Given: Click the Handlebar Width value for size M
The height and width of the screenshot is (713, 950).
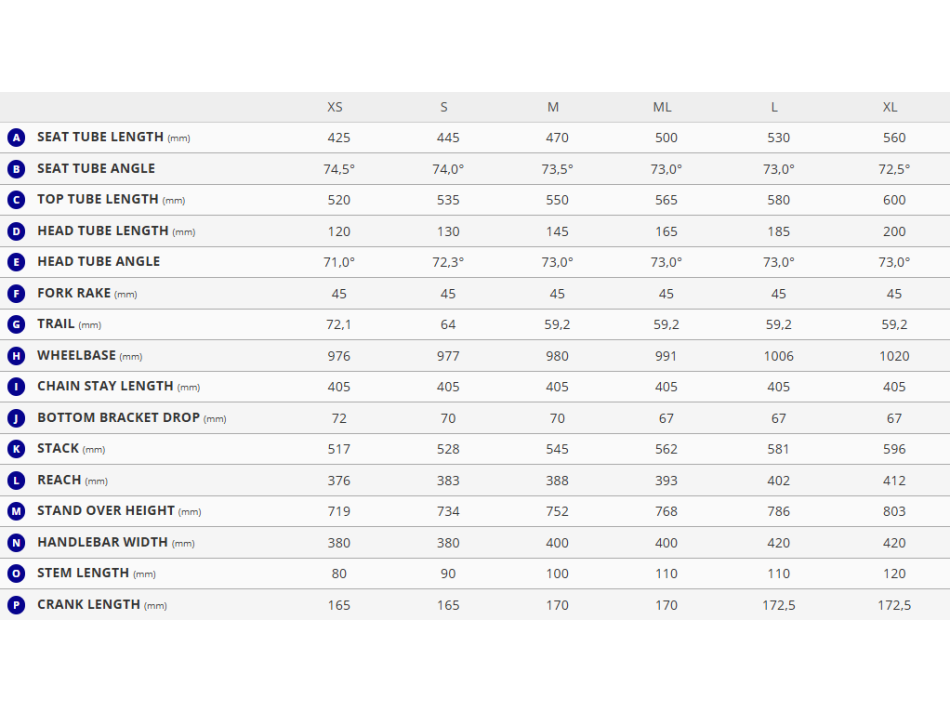Looking at the screenshot, I should pyautogui.click(x=557, y=543).
